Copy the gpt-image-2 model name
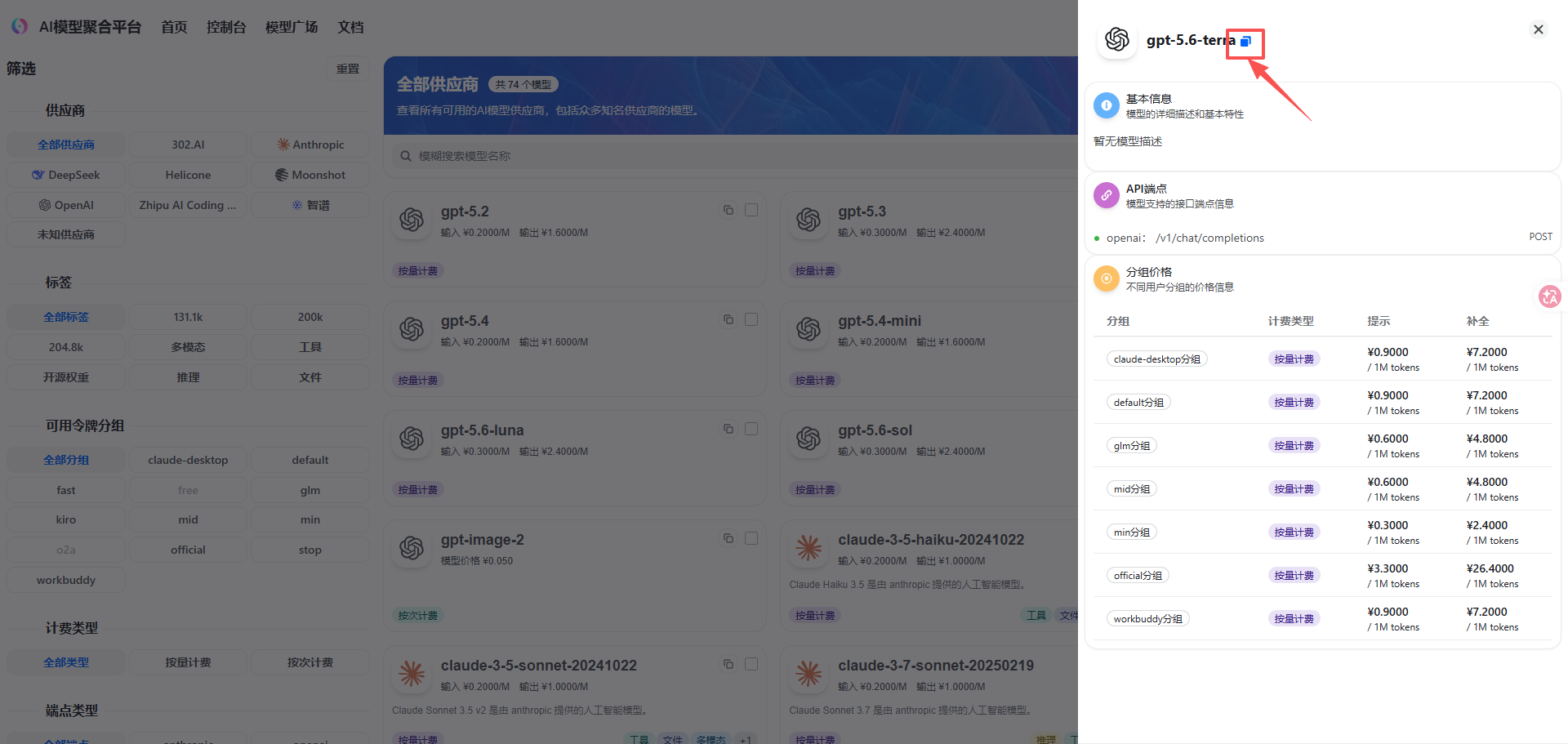This screenshot has width=1568, height=744. pos(728,538)
